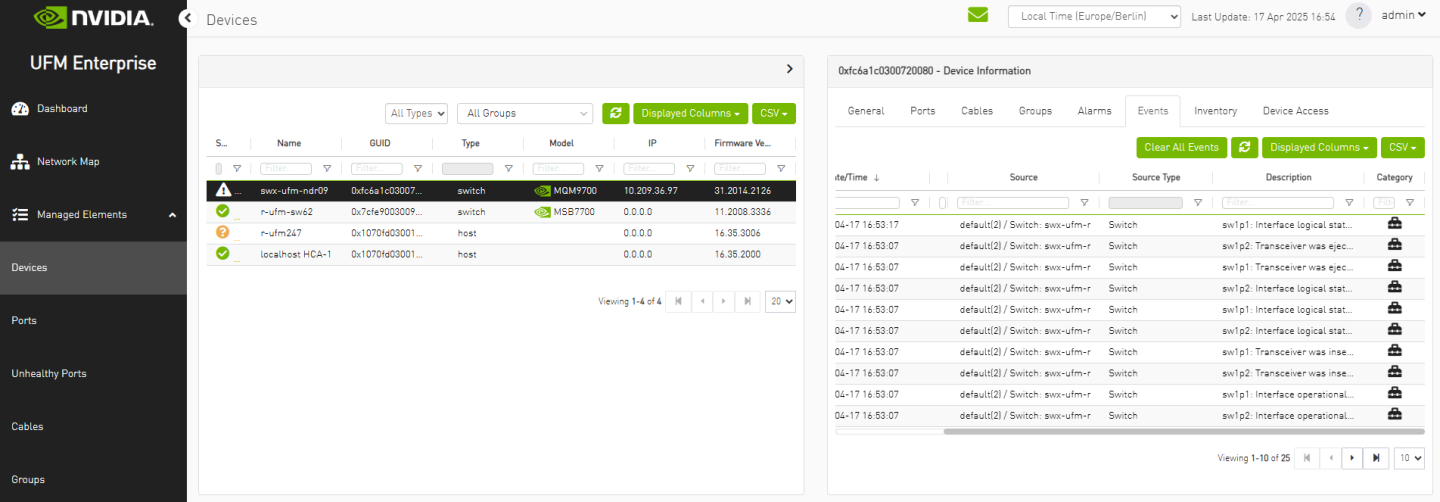The height and width of the screenshot is (502, 1440).
Task: Click the help question mark icon
Action: click(x=1358, y=16)
